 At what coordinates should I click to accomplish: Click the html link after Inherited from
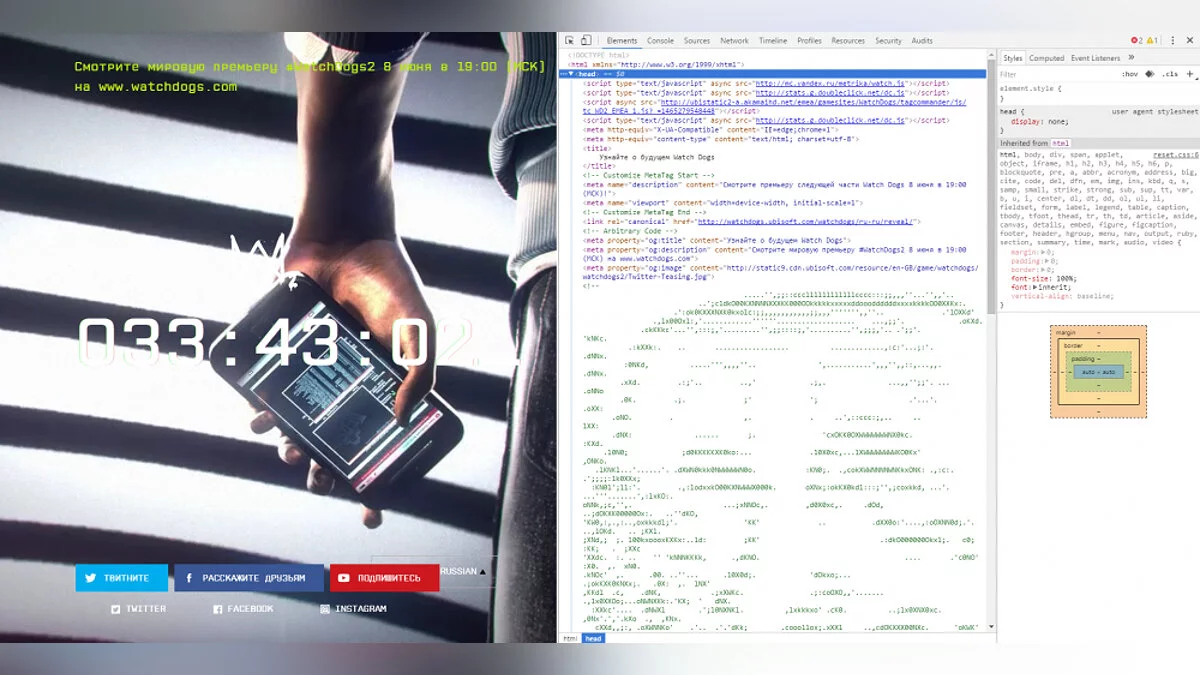[1060, 143]
